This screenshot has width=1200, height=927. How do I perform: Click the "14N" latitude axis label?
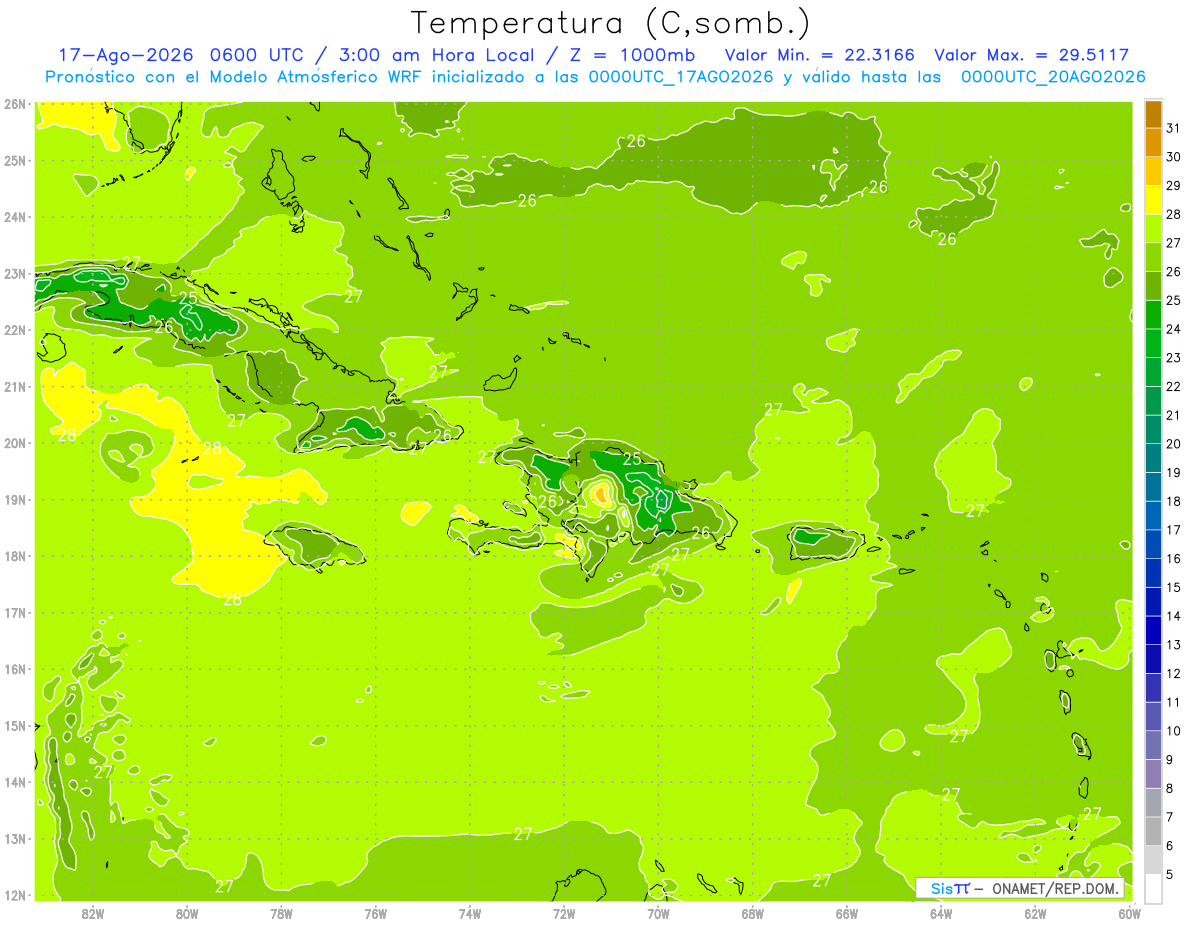point(14,782)
